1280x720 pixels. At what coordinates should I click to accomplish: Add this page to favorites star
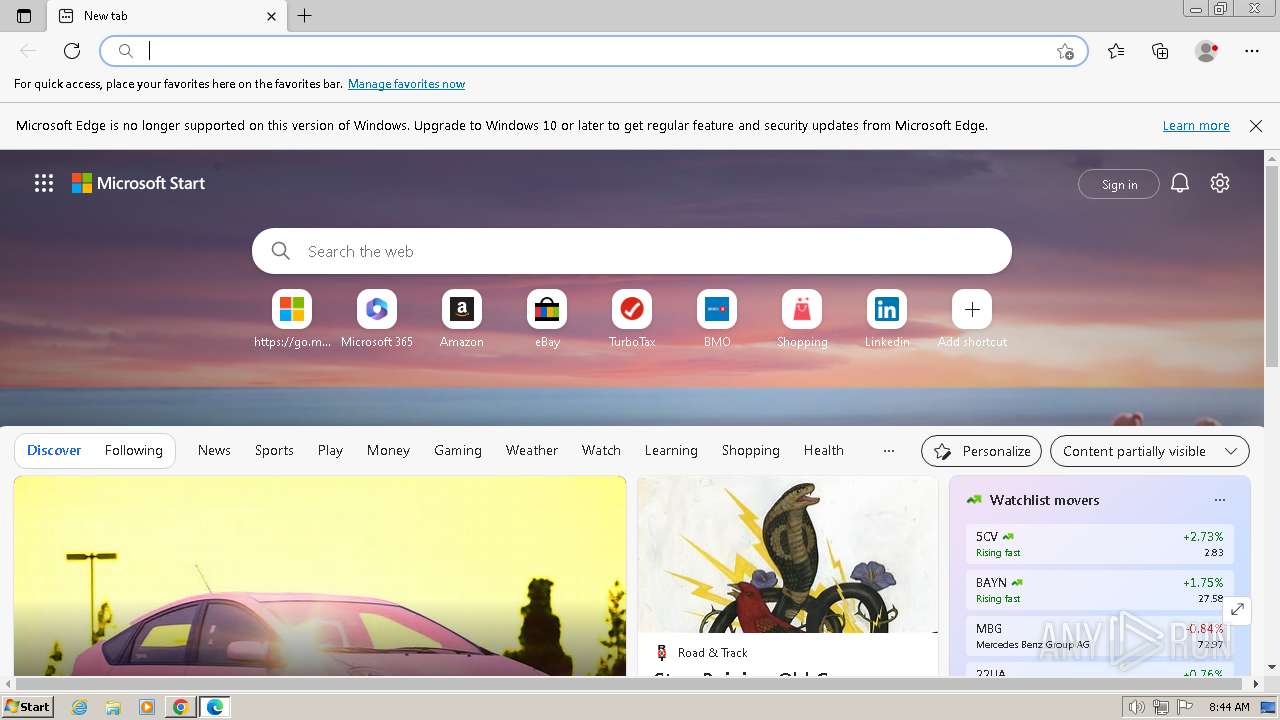click(x=1065, y=51)
